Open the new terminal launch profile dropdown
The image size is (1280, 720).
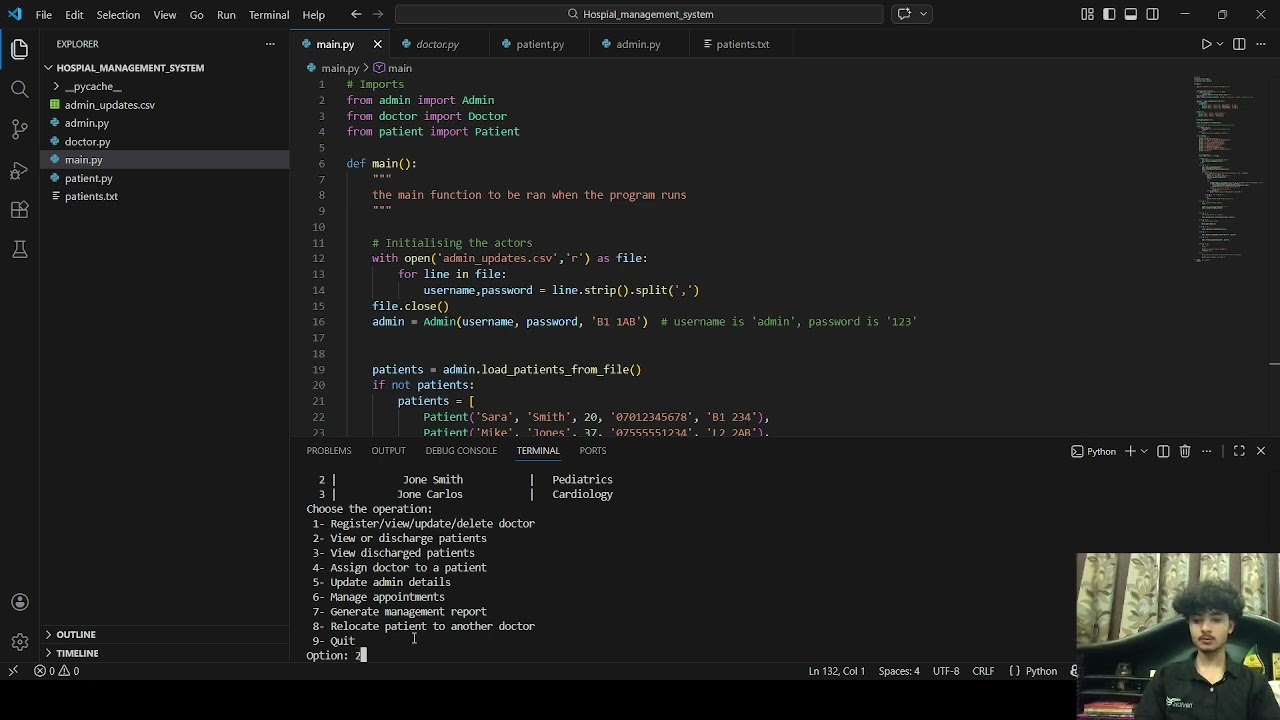1144,451
